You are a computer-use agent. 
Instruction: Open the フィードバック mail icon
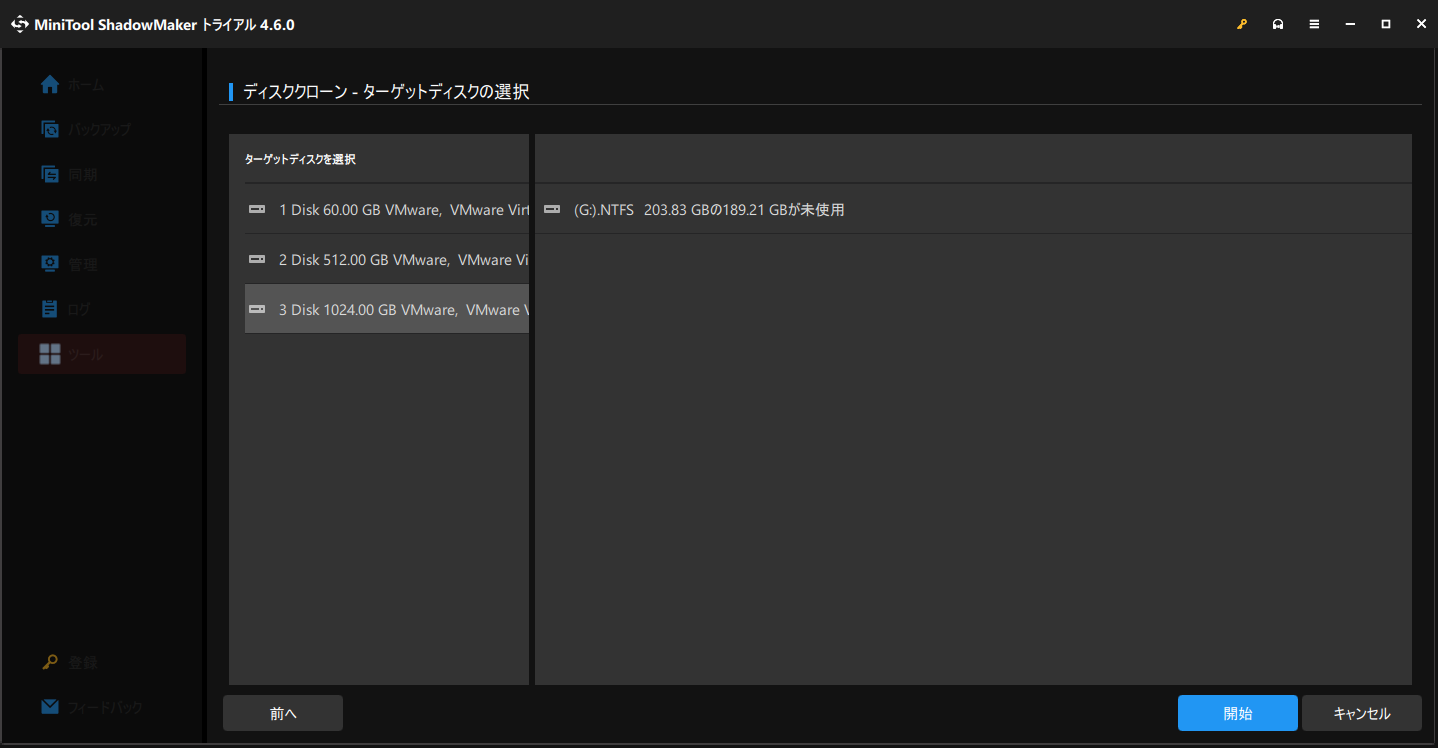[x=50, y=707]
